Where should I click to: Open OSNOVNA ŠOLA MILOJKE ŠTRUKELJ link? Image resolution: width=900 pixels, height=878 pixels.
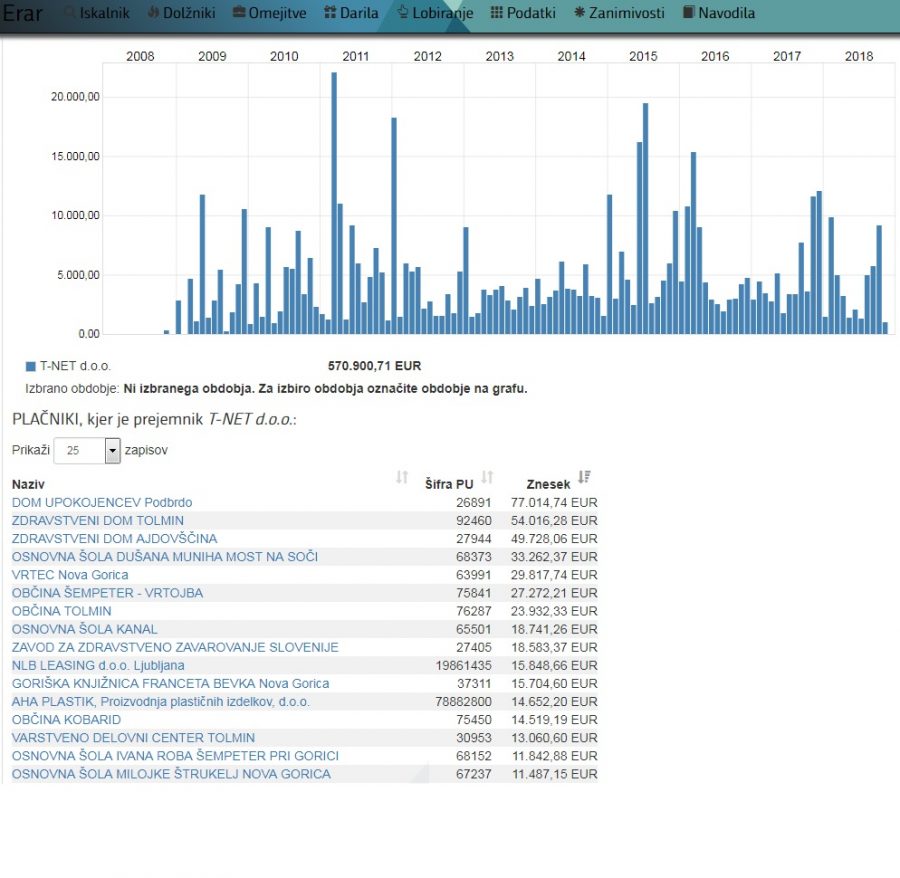coord(171,774)
